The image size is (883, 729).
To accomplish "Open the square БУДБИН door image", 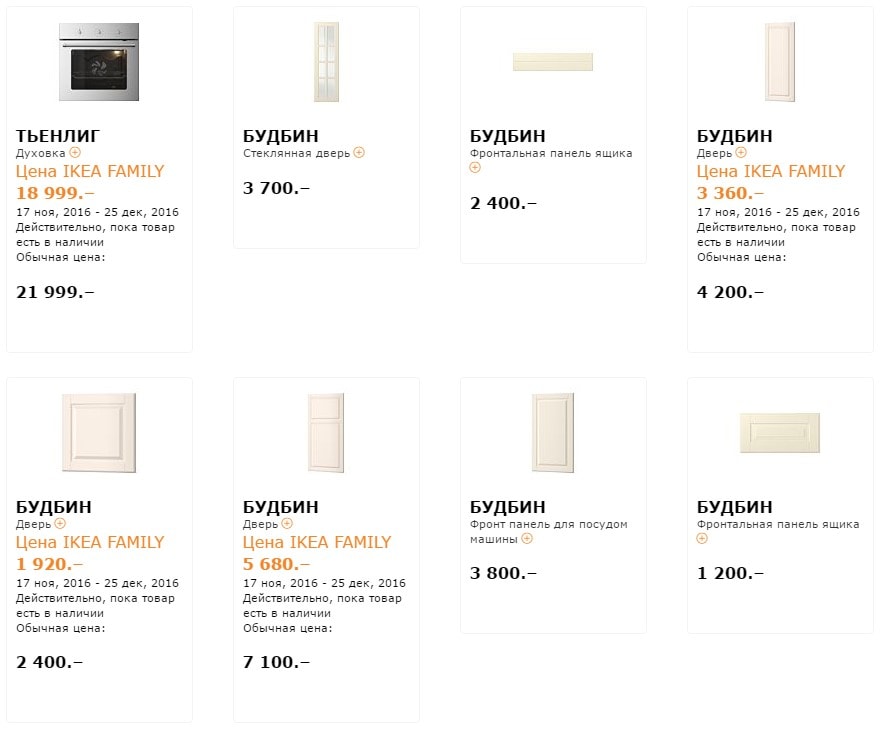I will click(x=99, y=433).
